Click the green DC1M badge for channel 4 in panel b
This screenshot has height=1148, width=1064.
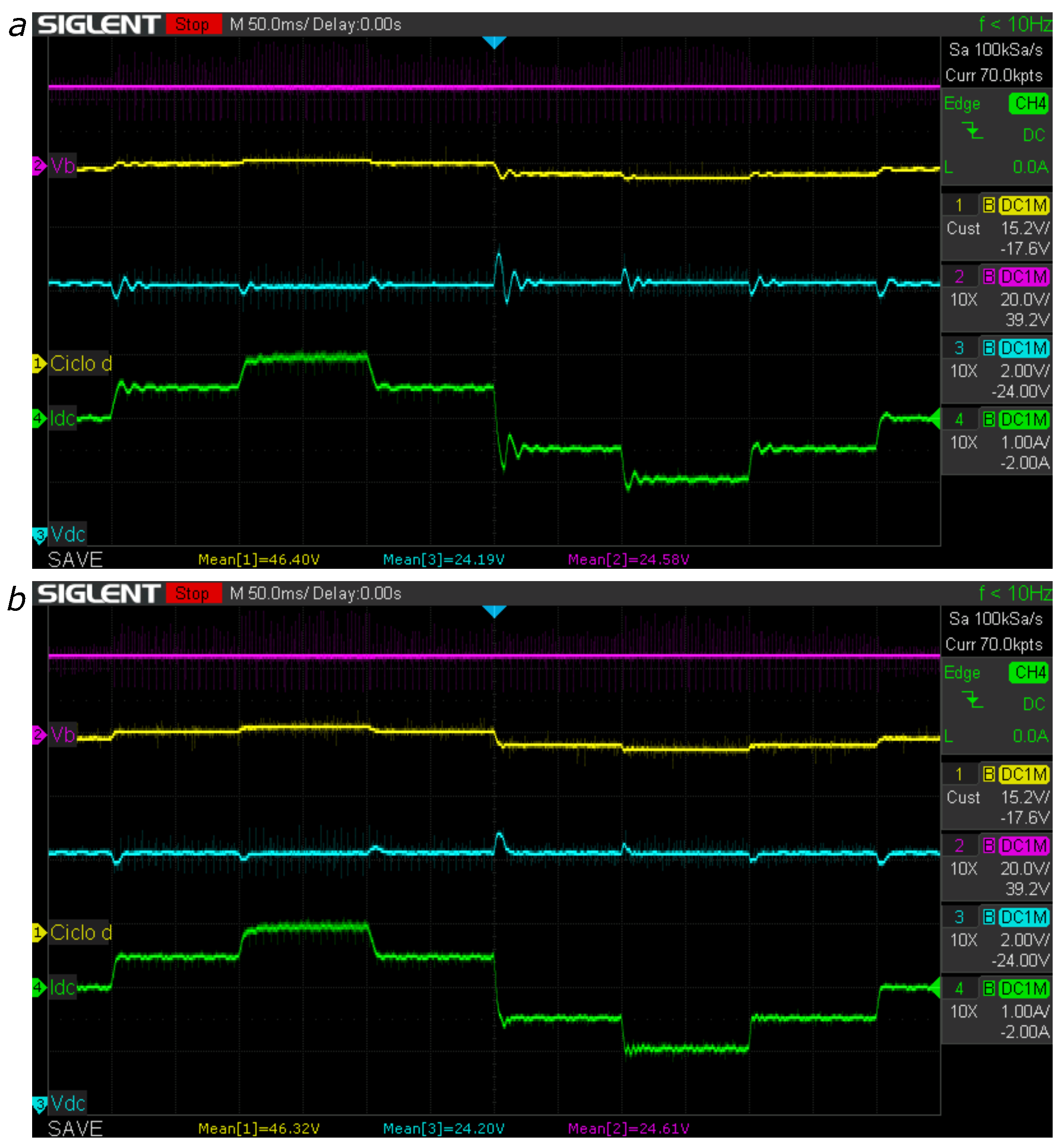tap(1024, 988)
